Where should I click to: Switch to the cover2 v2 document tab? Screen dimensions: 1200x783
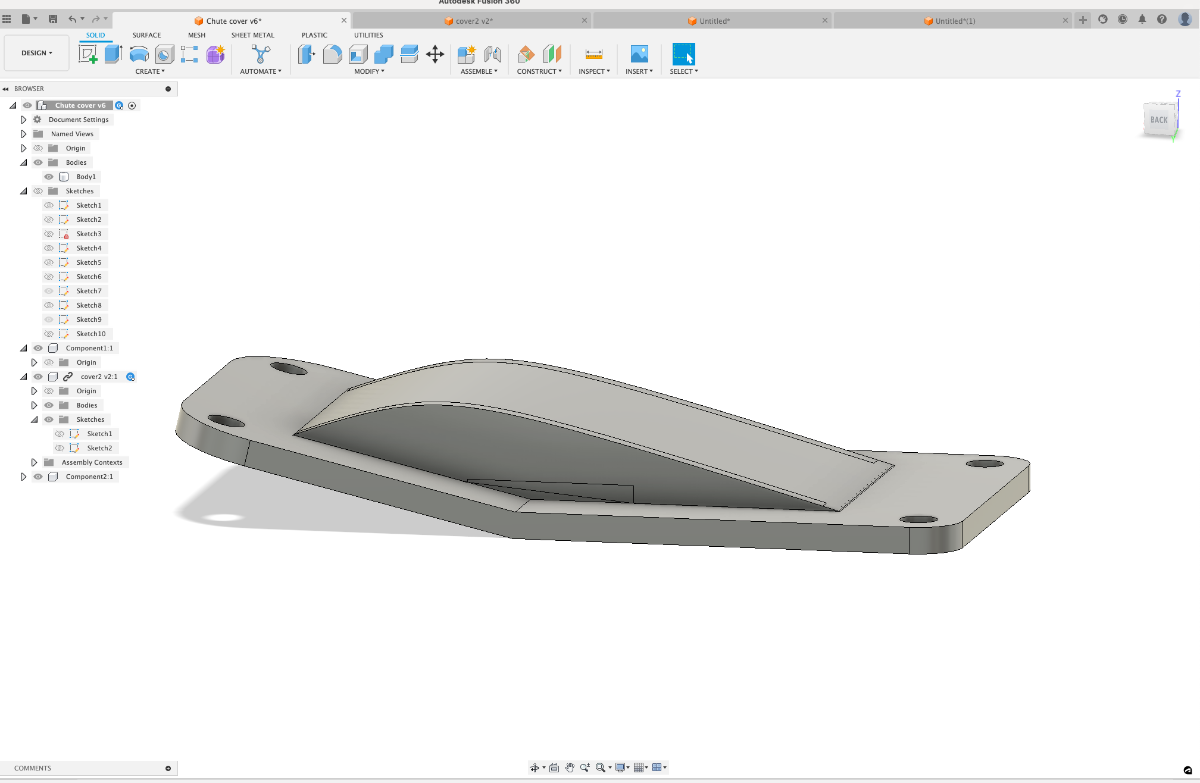coord(471,20)
